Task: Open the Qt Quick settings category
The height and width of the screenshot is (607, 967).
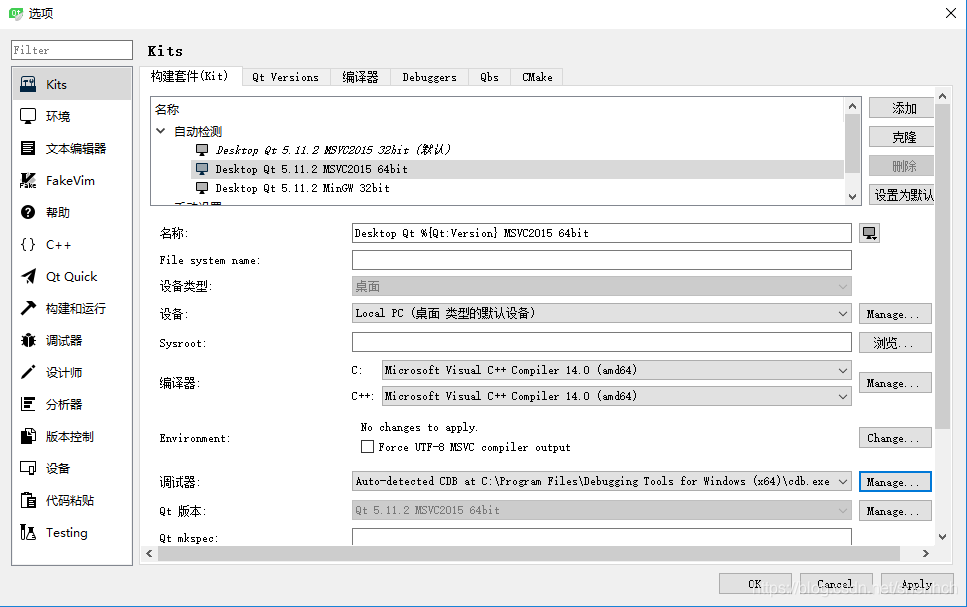Action: click(72, 276)
